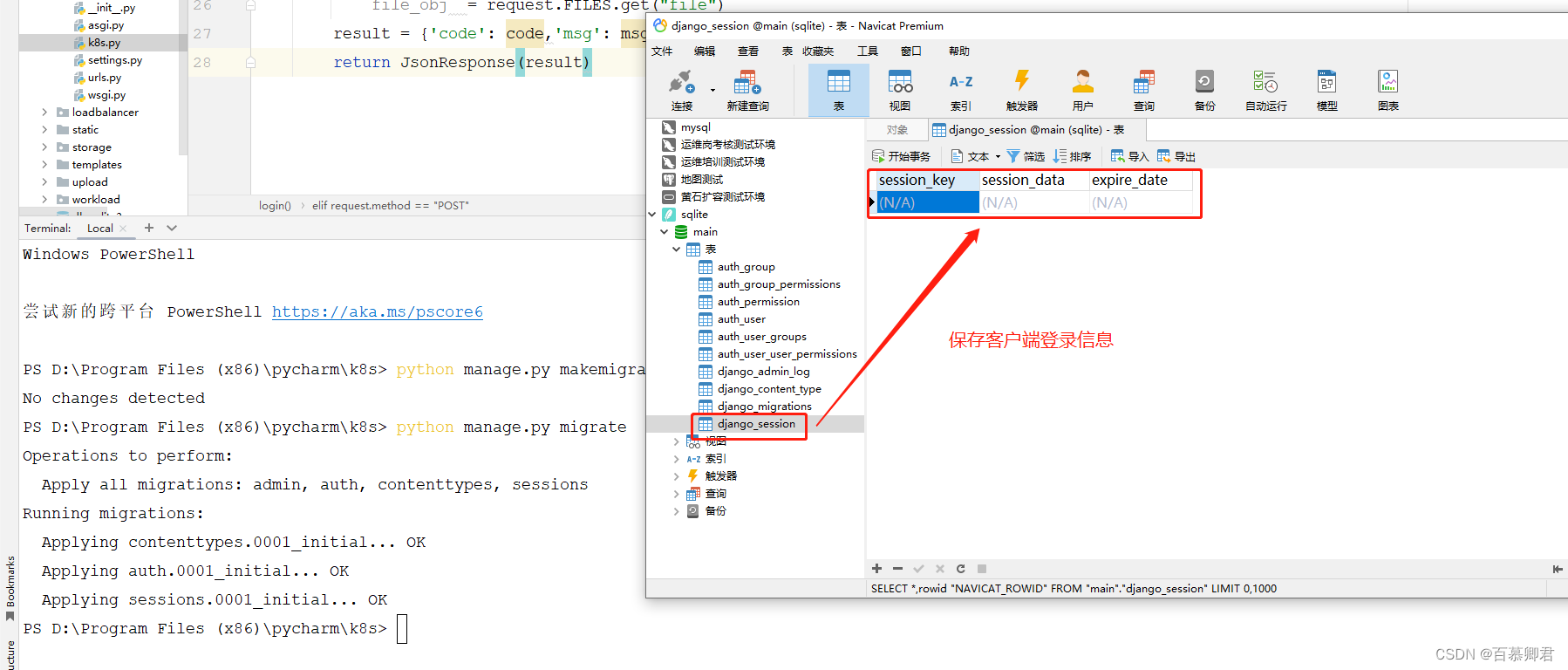Open the View menu in Navicat
Screen dimensions: 1568x670
tap(748, 51)
